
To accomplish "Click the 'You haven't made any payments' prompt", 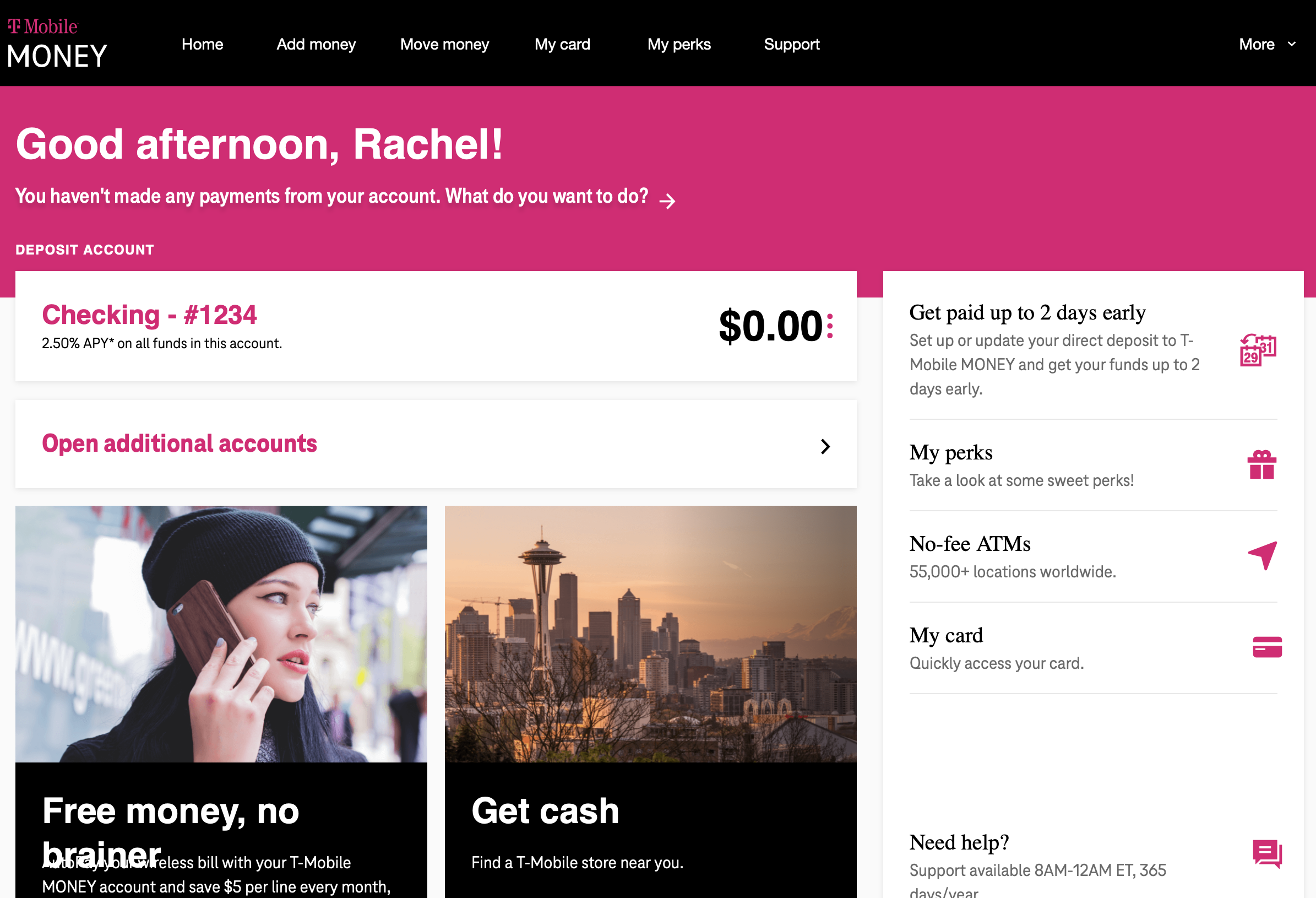I will 331,196.
